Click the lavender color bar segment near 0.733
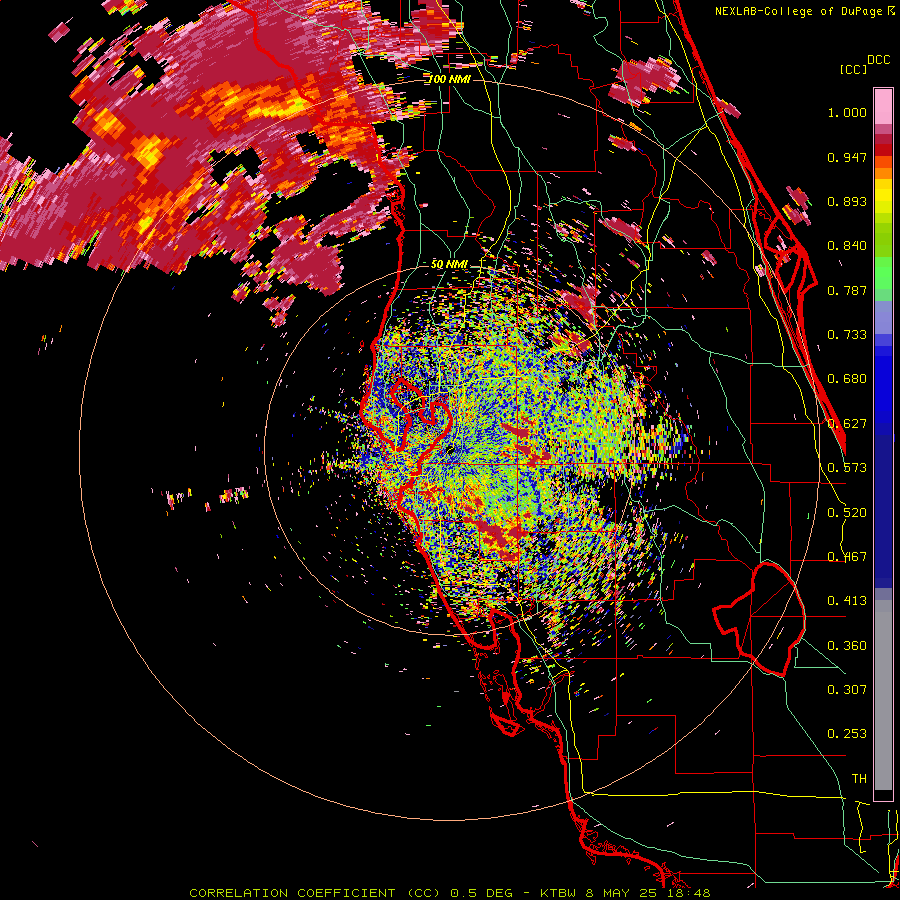Screen dimensions: 900x900 coord(883,317)
